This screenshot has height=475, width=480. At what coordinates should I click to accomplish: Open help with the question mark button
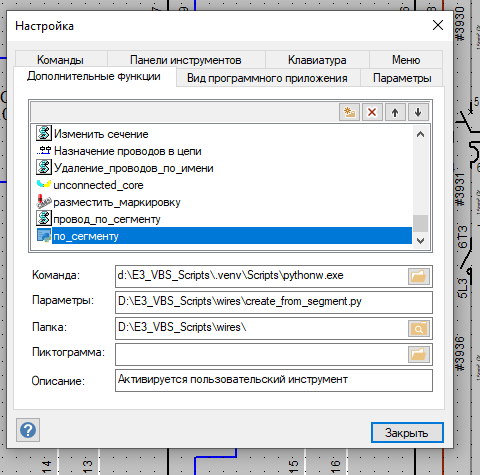coord(28,430)
